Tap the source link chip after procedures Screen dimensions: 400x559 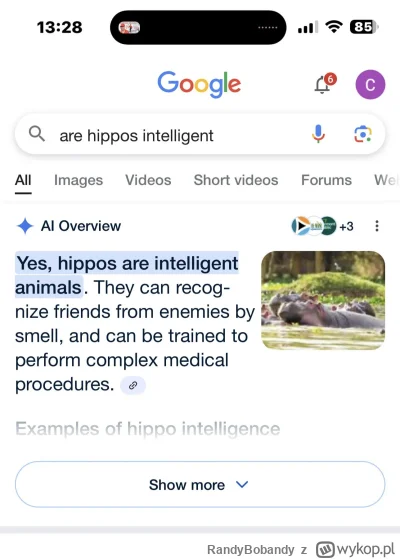pos(133,385)
